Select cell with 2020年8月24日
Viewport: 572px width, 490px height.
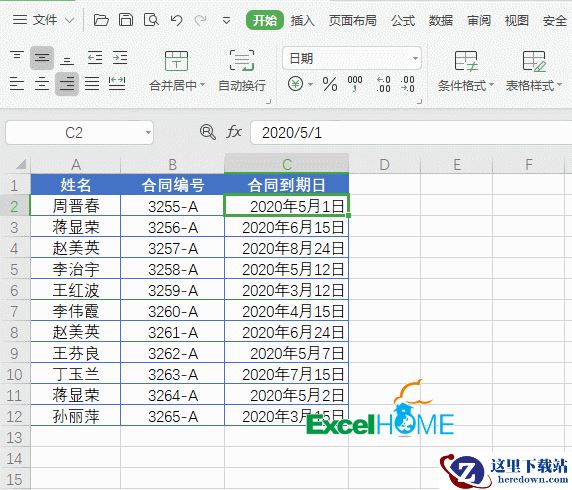coord(286,248)
